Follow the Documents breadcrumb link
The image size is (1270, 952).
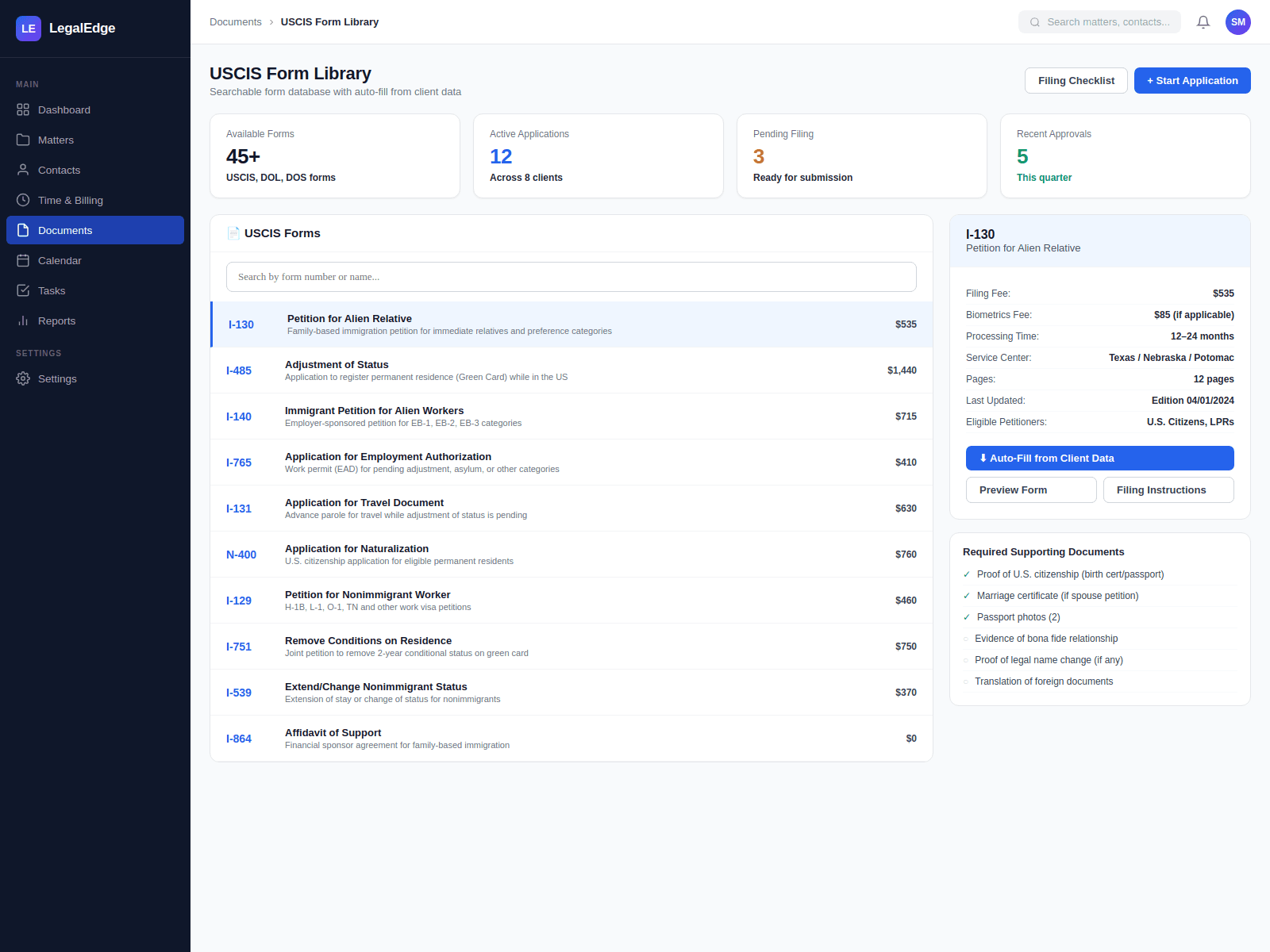(235, 22)
